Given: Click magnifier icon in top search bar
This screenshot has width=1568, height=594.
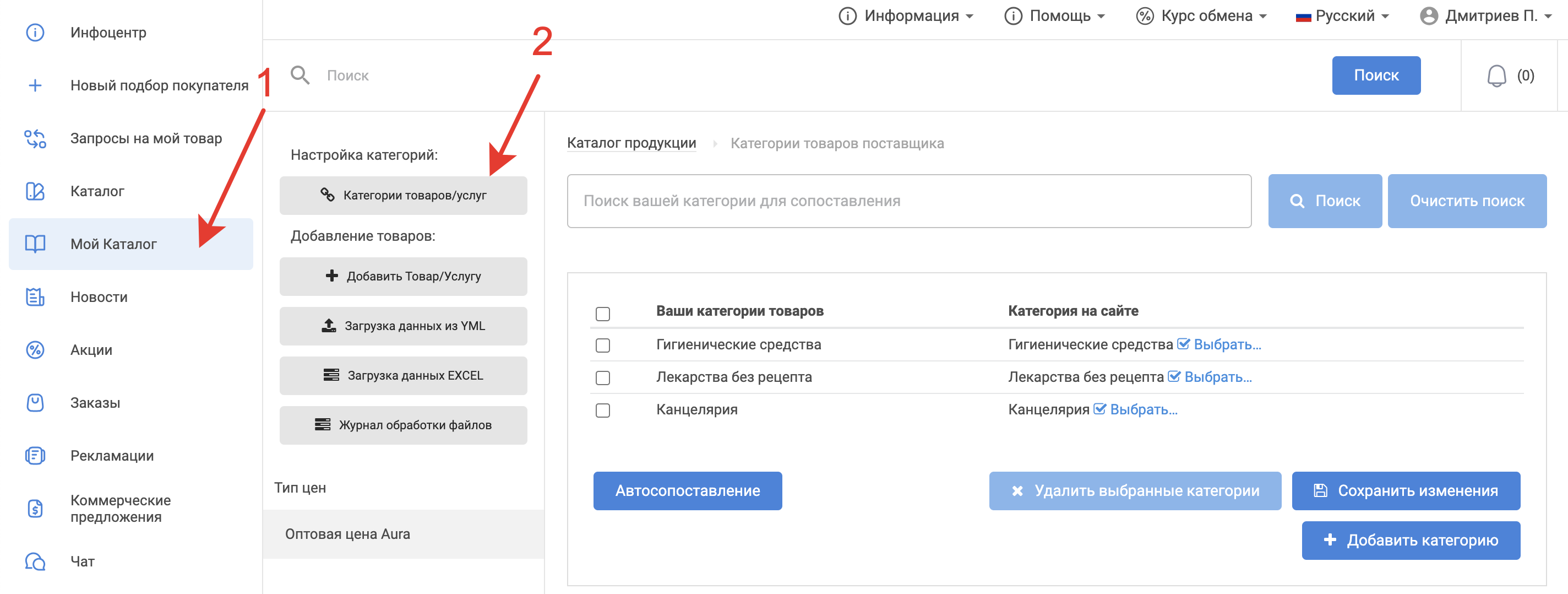Looking at the screenshot, I should click(300, 75).
